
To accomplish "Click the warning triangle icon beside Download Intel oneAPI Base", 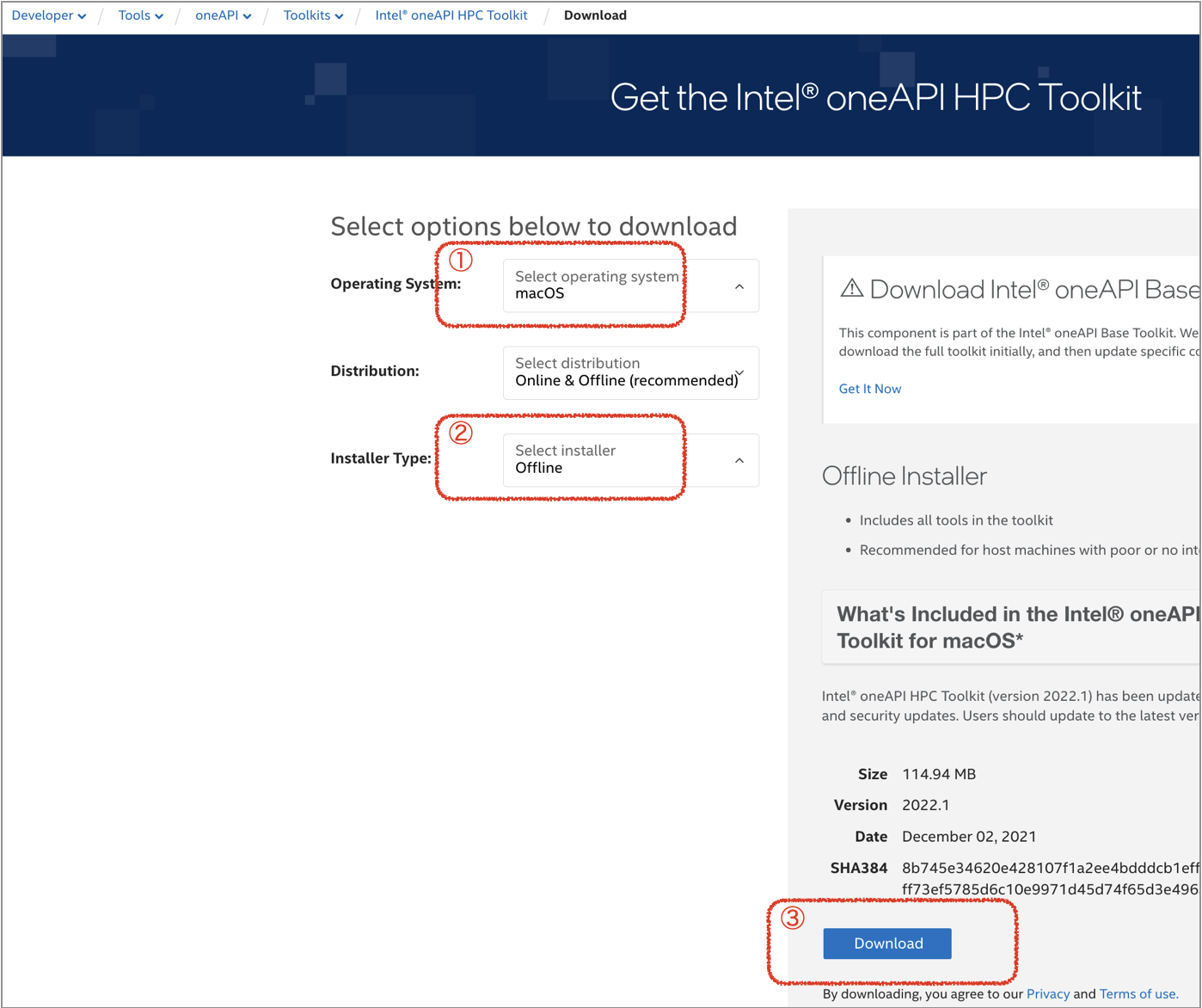I will coord(851,288).
